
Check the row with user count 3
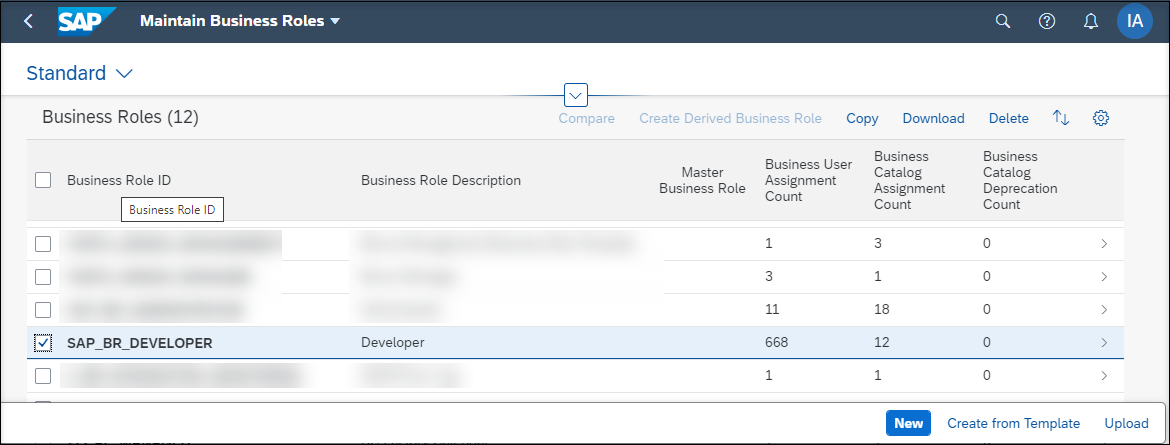(43, 276)
